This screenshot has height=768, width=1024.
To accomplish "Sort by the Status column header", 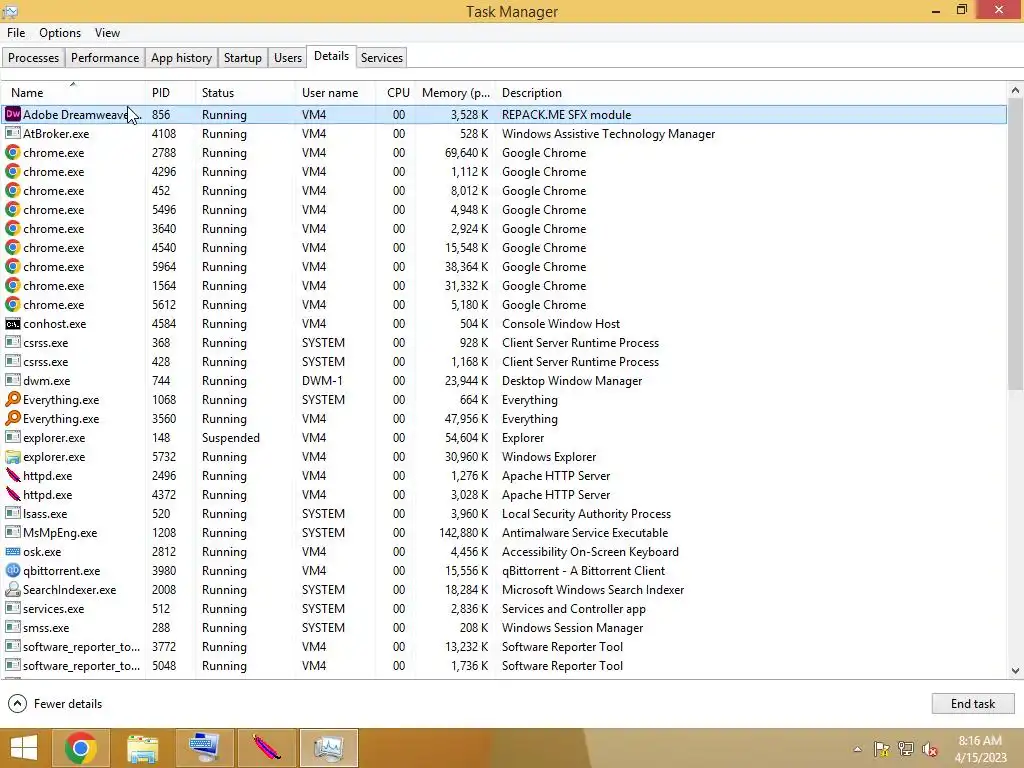I will (x=245, y=93).
